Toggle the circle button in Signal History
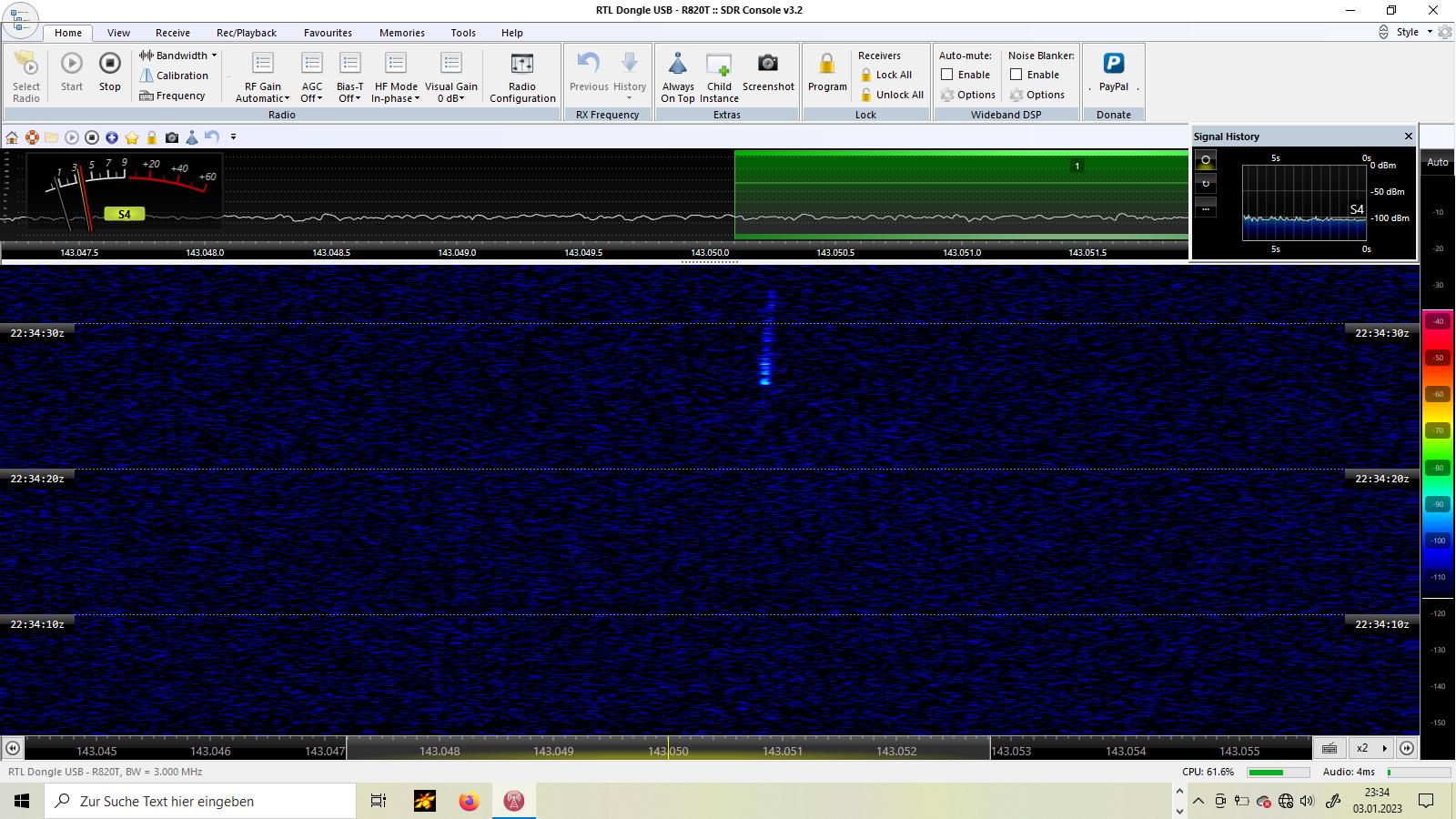The image size is (1456, 819). pos(1206,160)
